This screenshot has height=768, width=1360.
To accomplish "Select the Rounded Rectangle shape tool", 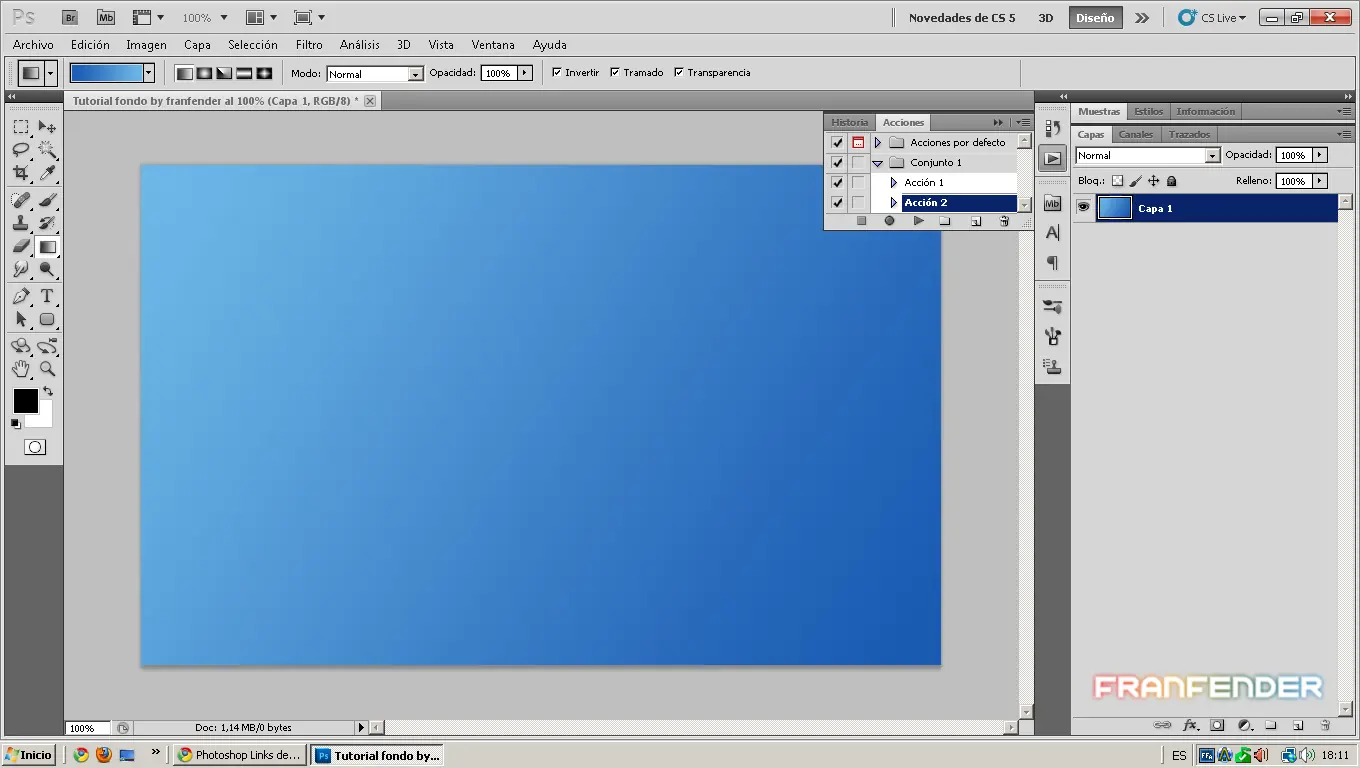I will (47, 319).
